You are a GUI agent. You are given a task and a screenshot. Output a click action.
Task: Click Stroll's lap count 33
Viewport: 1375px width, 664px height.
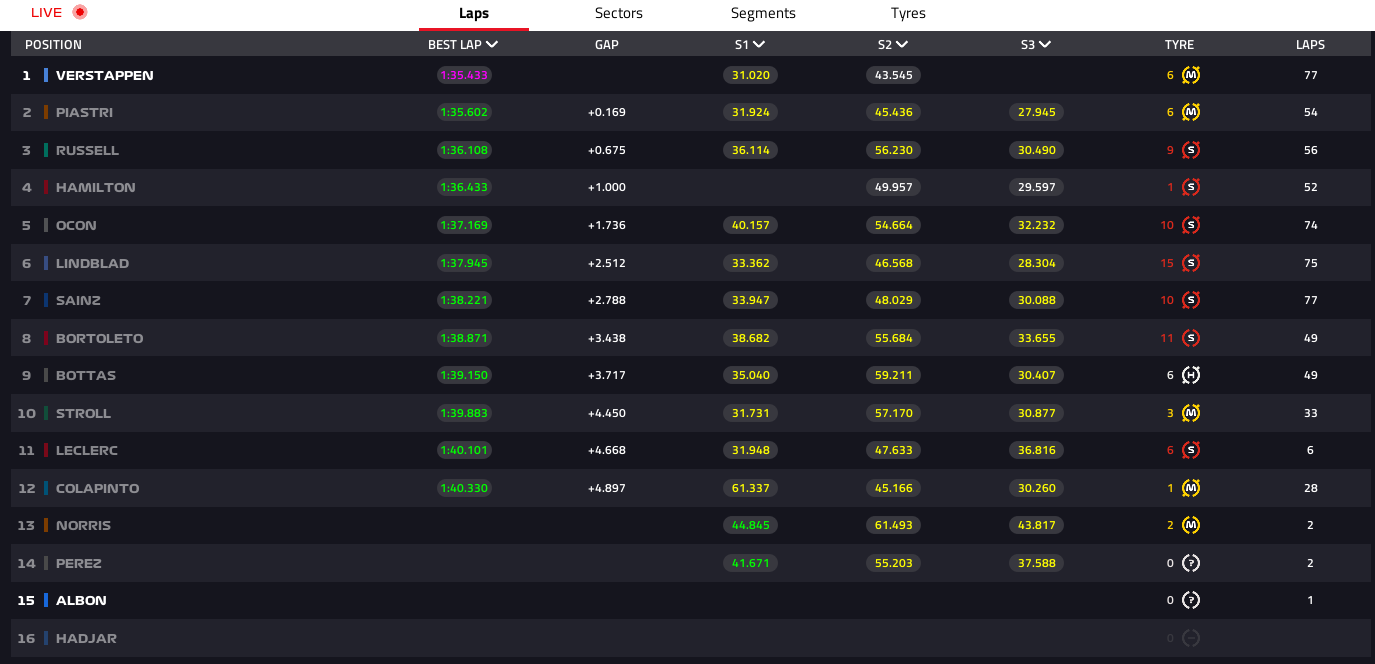[x=1310, y=413]
